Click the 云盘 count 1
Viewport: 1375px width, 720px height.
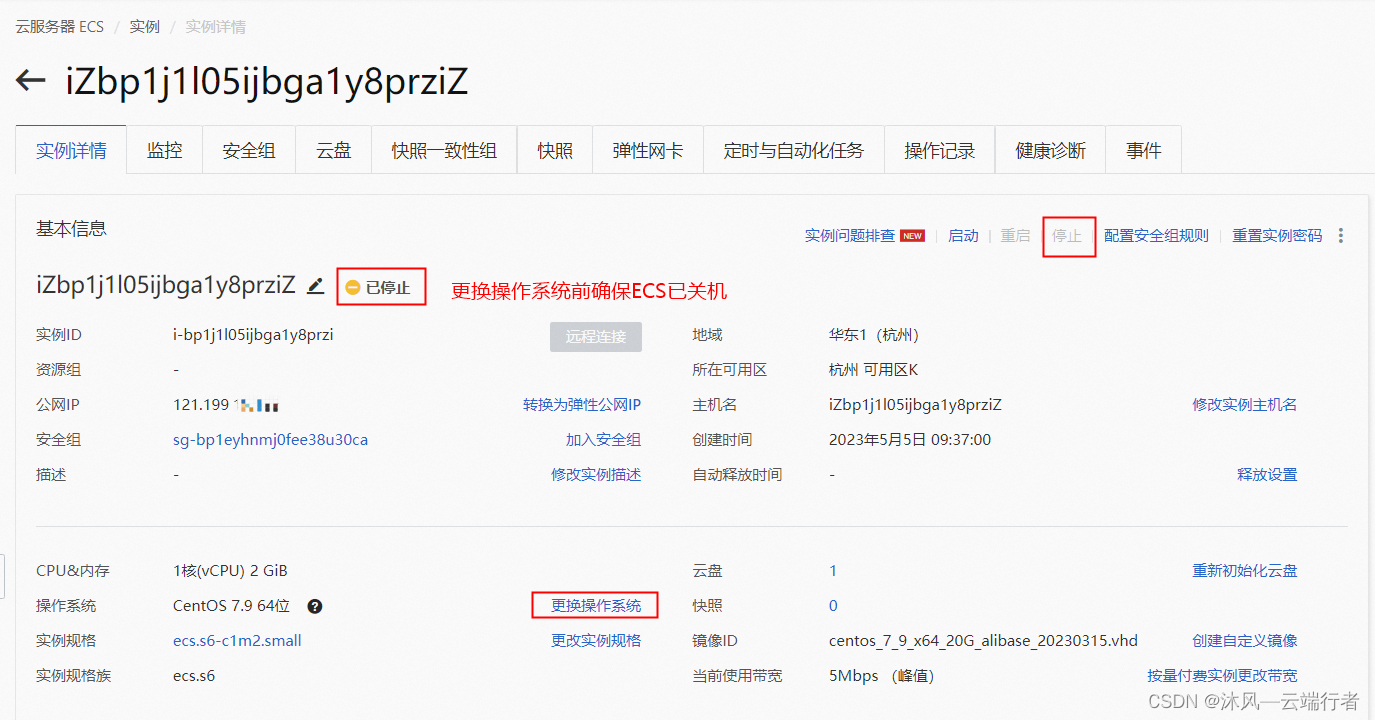click(x=833, y=571)
